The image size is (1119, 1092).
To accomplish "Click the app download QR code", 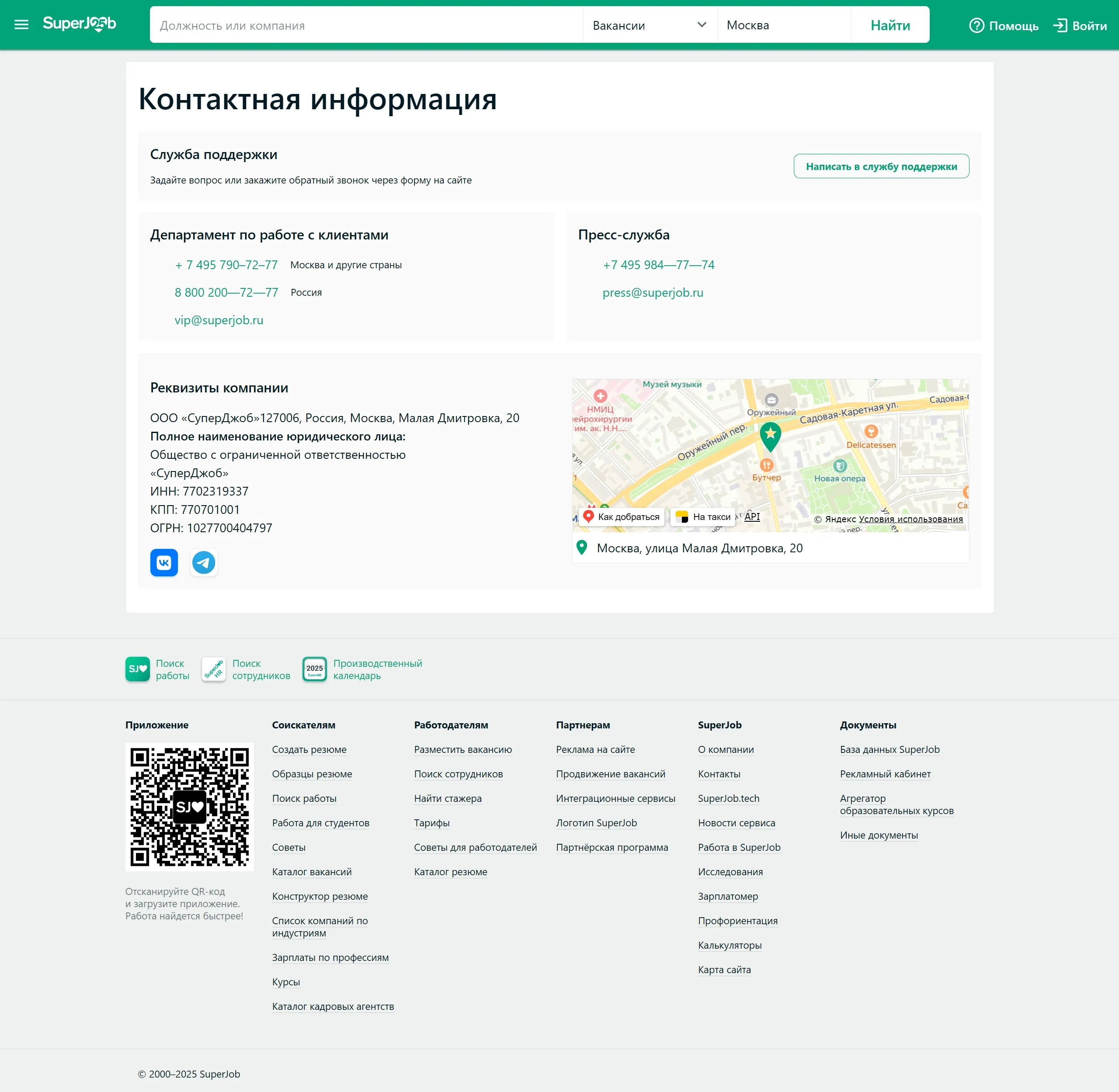I will point(190,807).
